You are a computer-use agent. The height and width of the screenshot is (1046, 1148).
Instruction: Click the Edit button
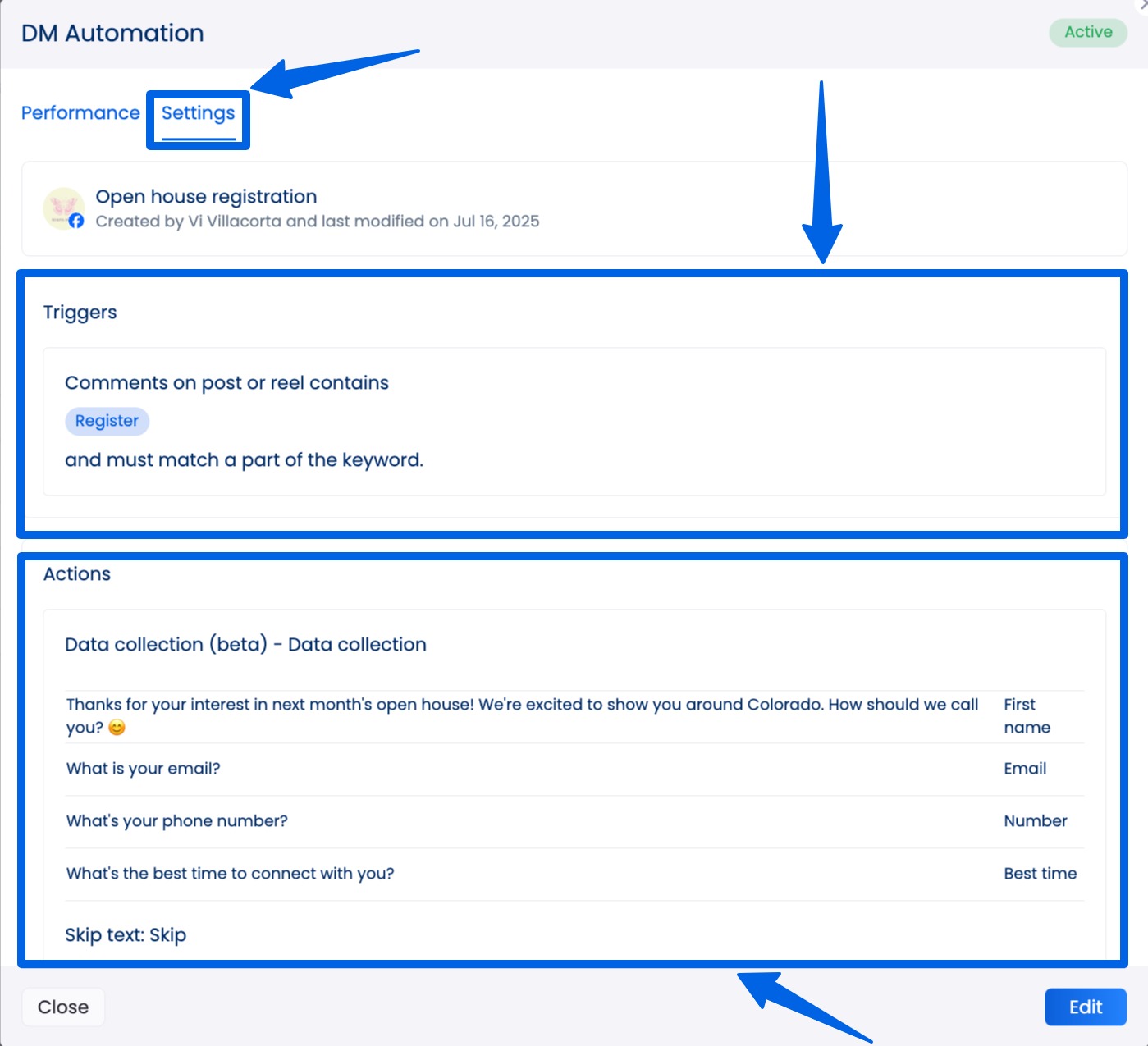(1085, 1007)
